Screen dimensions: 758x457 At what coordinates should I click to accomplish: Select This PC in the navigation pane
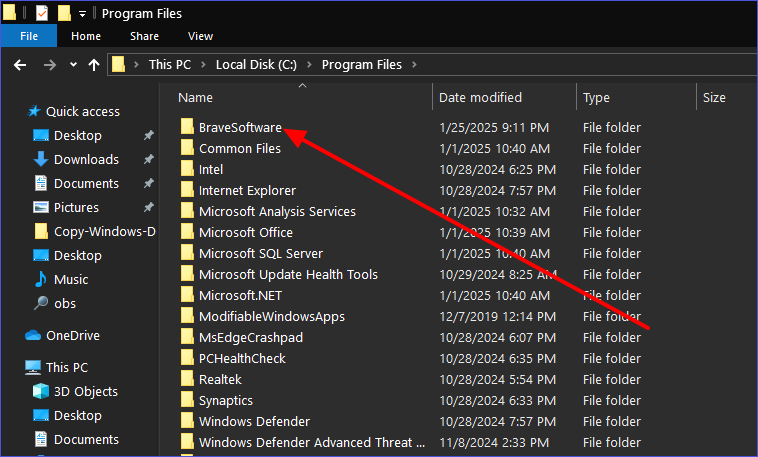click(x=67, y=368)
